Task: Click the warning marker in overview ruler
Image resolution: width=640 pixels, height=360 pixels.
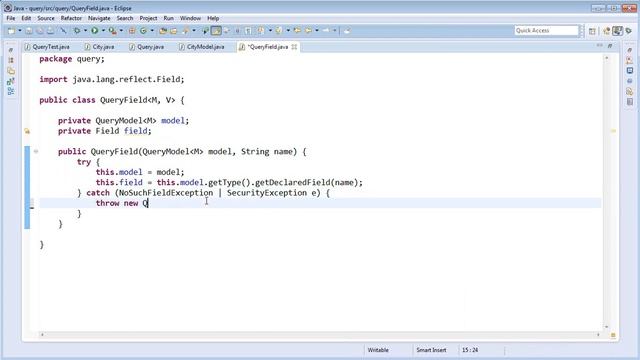Action: [613, 131]
